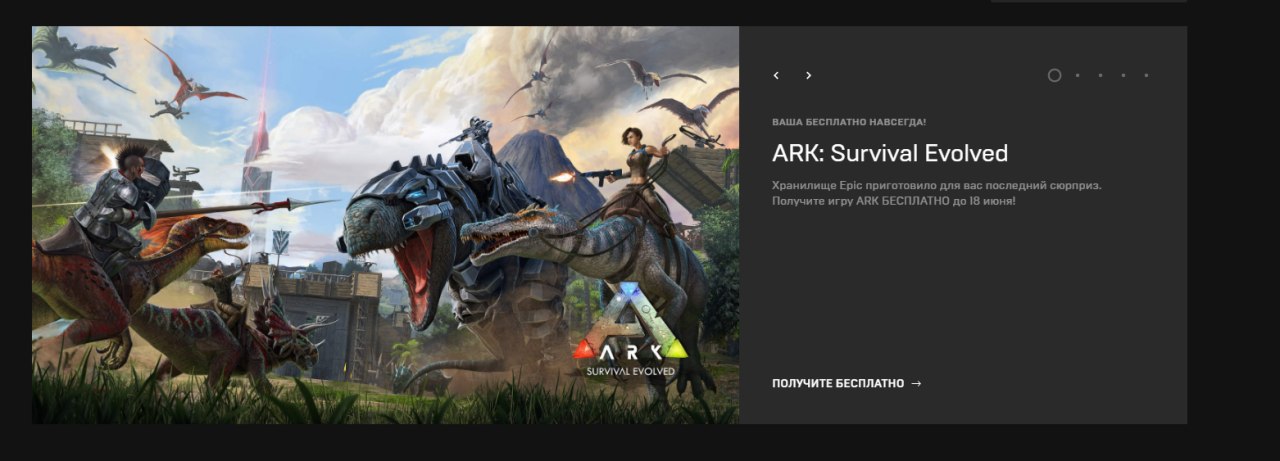The width and height of the screenshot is (1280, 461).
Task: Advance carousel with the right chevron arrow
Action: click(808, 75)
